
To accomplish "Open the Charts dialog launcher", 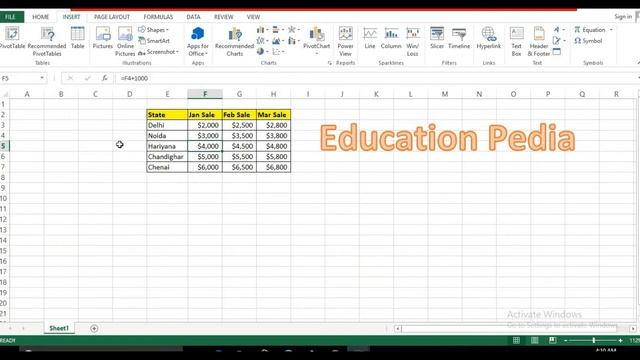I will 330,63.
